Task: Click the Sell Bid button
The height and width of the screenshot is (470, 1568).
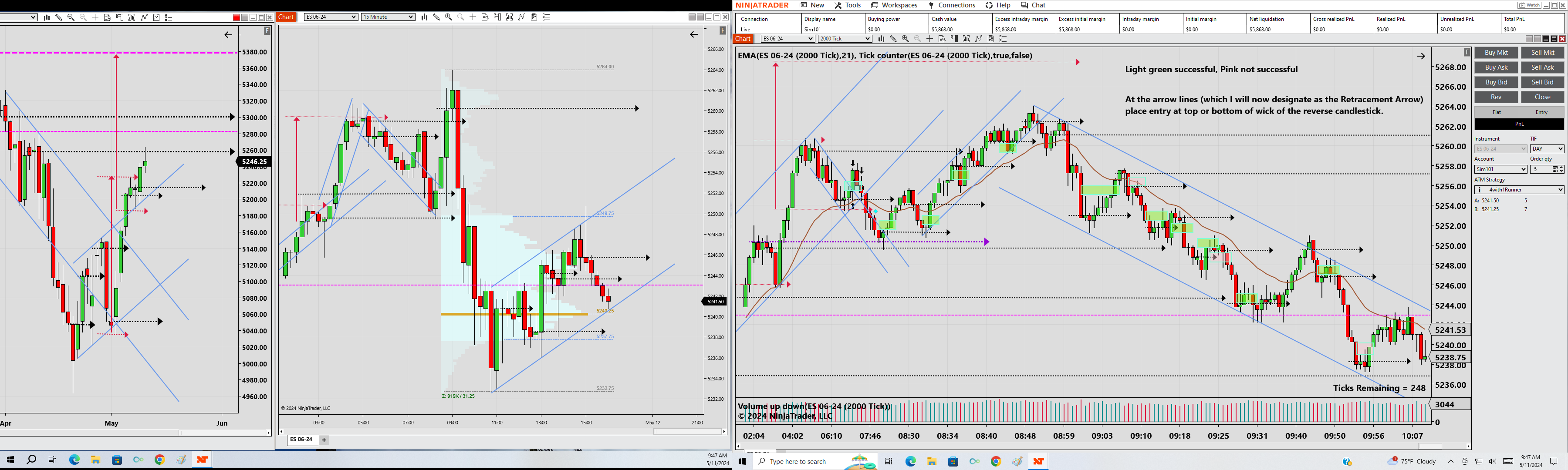Action: pos(1542,82)
